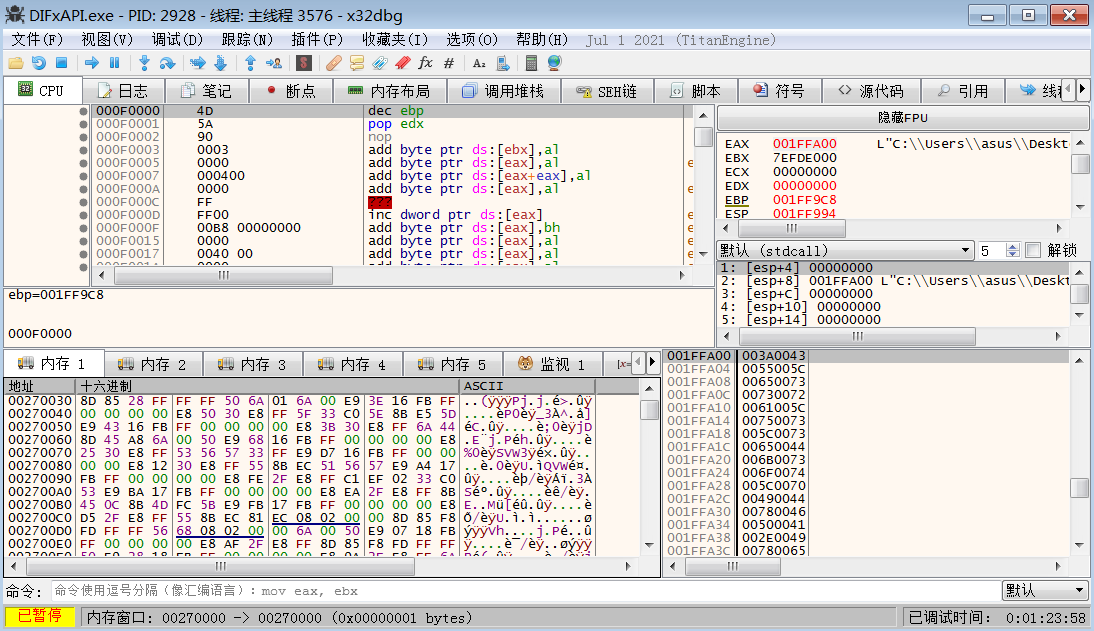The image size is (1094, 631).
Task: Open functions with the fx icon
Action: tap(426, 63)
